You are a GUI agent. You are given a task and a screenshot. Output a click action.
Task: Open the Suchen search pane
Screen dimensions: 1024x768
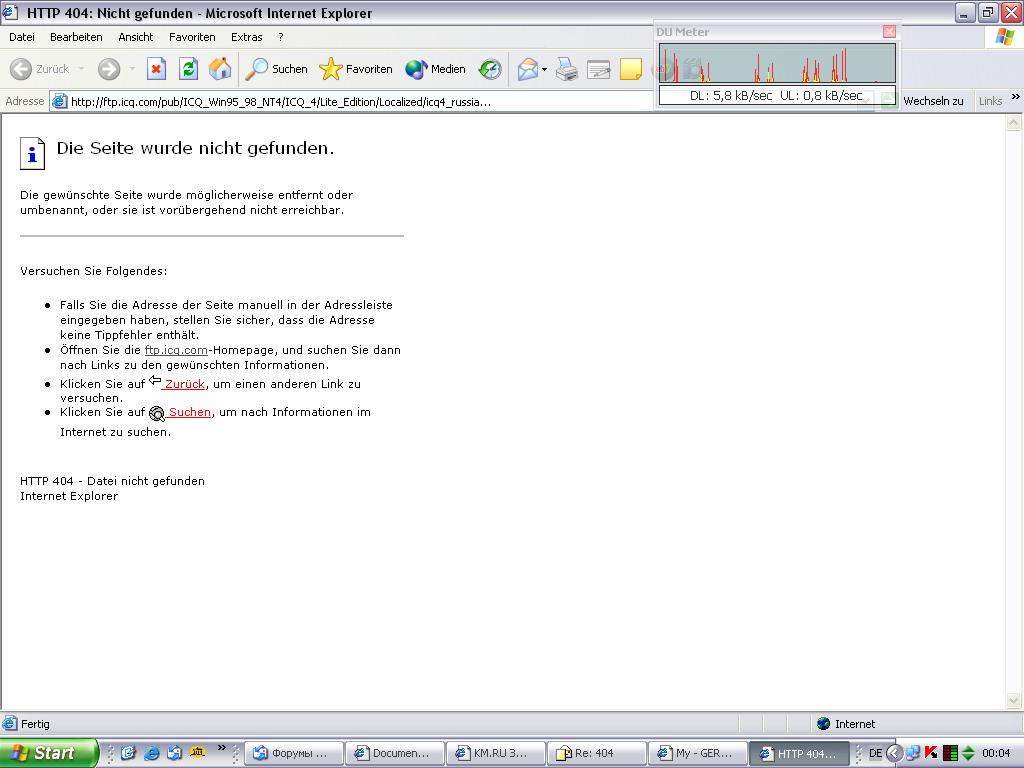(x=276, y=69)
